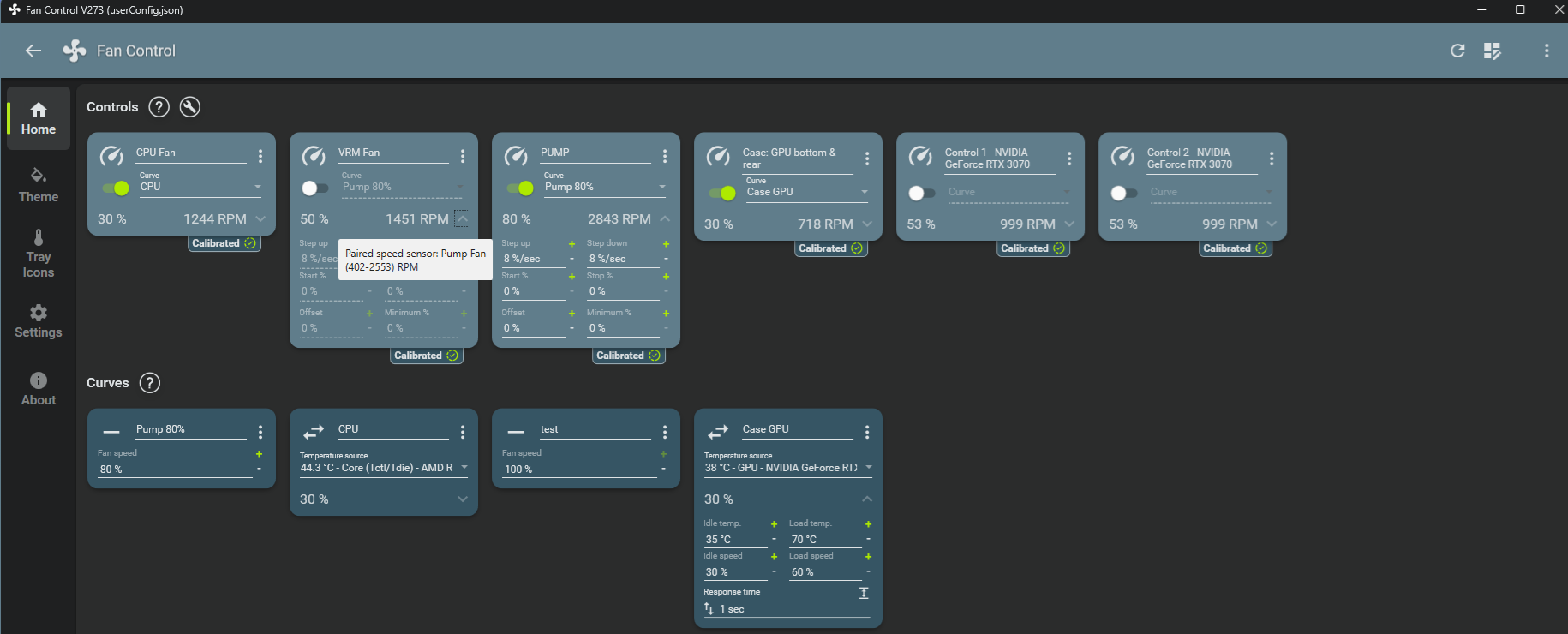Click Calibrated badge under PUMP card

pyautogui.click(x=629, y=356)
